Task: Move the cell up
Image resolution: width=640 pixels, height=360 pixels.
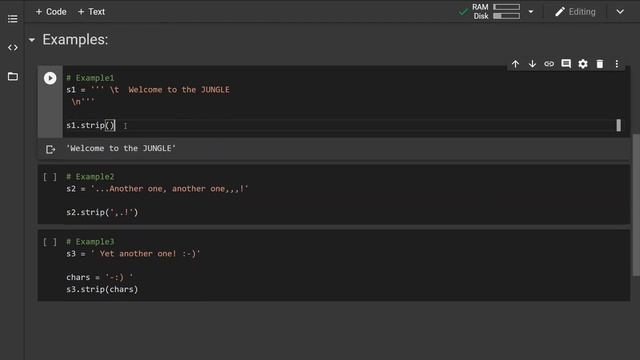Action: click(x=516, y=64)
